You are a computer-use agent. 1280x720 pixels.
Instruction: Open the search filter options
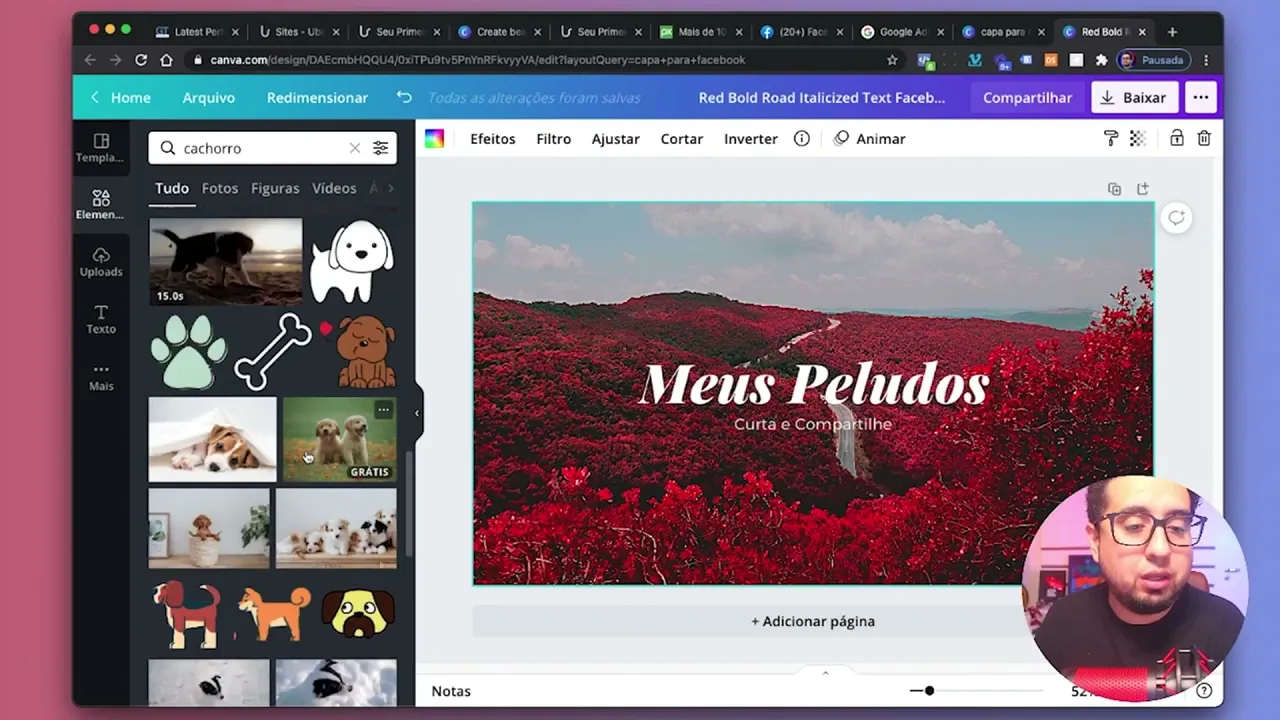tap(381, 148)
